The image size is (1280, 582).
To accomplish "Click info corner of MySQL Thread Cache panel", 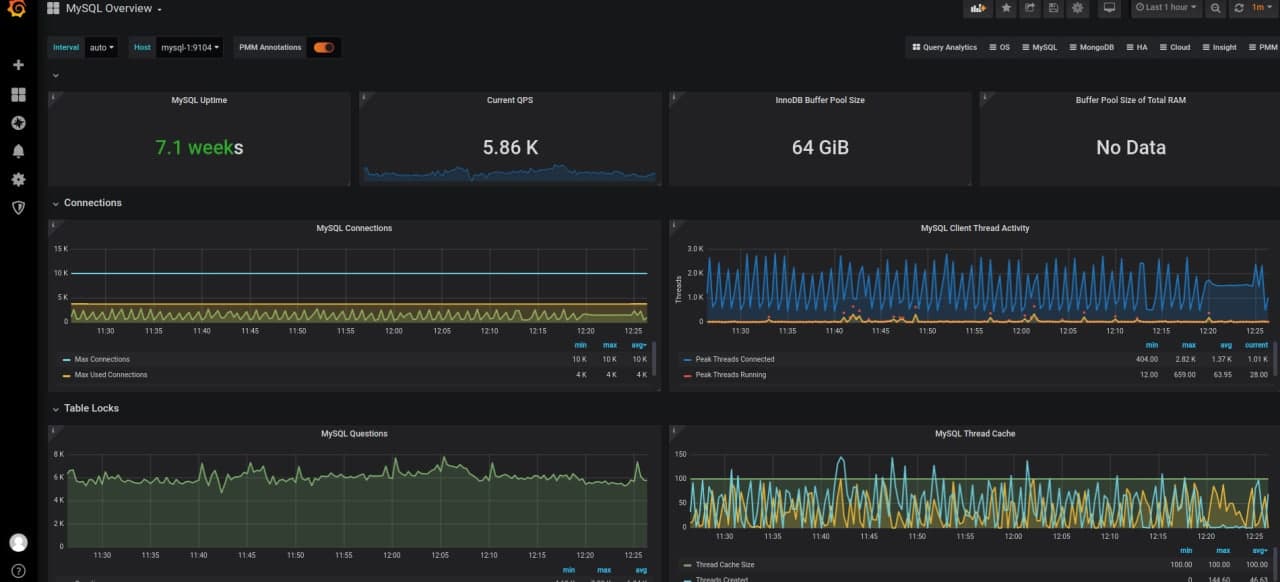I will point(674,431).
